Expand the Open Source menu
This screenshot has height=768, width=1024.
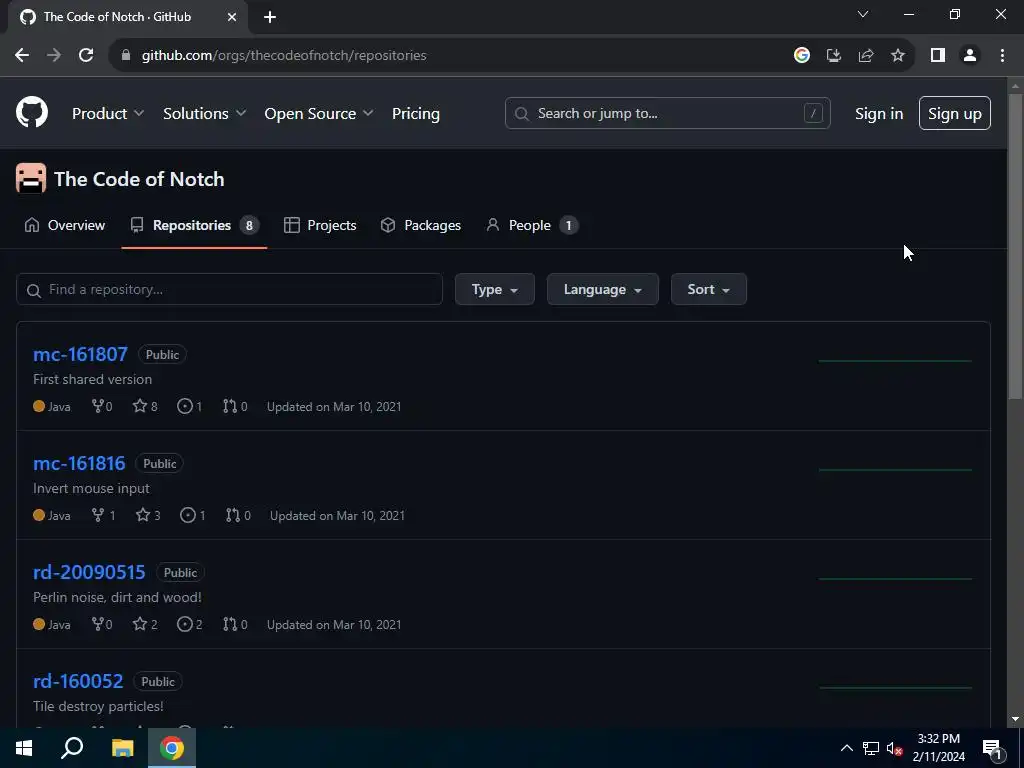pos(319,114)
